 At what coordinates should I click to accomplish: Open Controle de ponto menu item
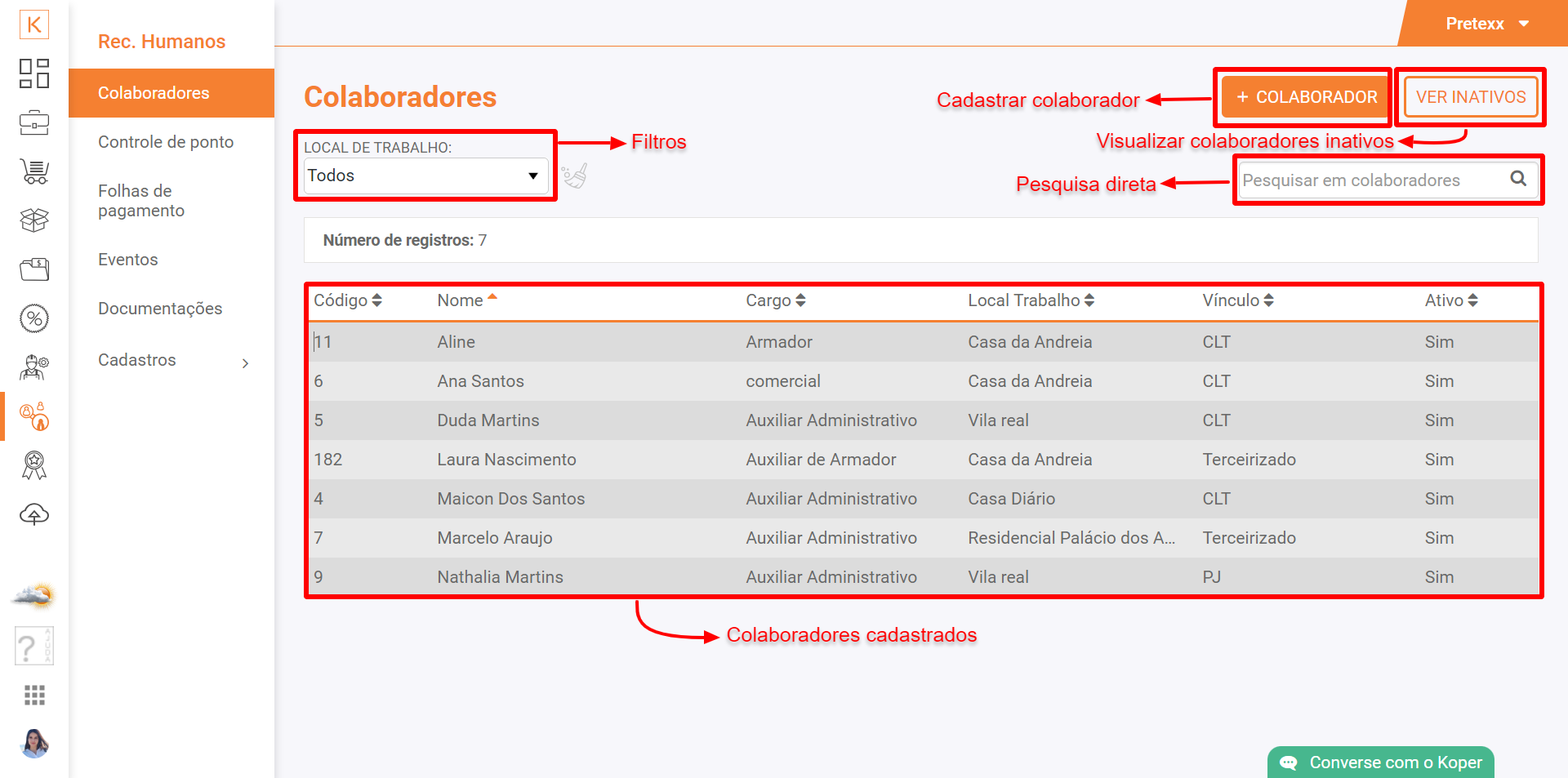pyautogui.click(x=166, y=142)
